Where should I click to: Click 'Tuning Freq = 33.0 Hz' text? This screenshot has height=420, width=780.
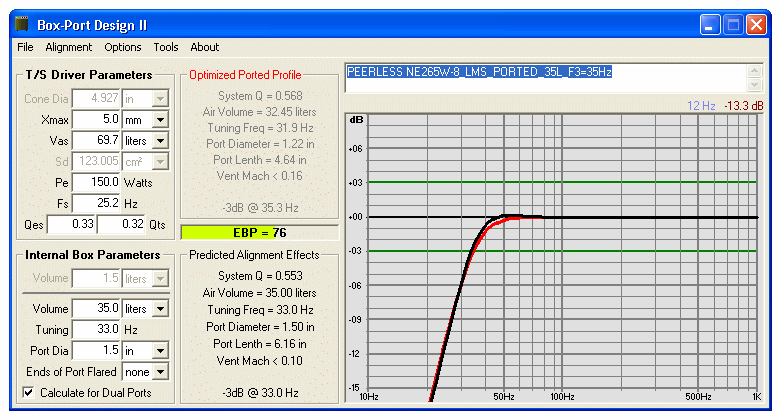pyautogui.click(x=260, y=310)
